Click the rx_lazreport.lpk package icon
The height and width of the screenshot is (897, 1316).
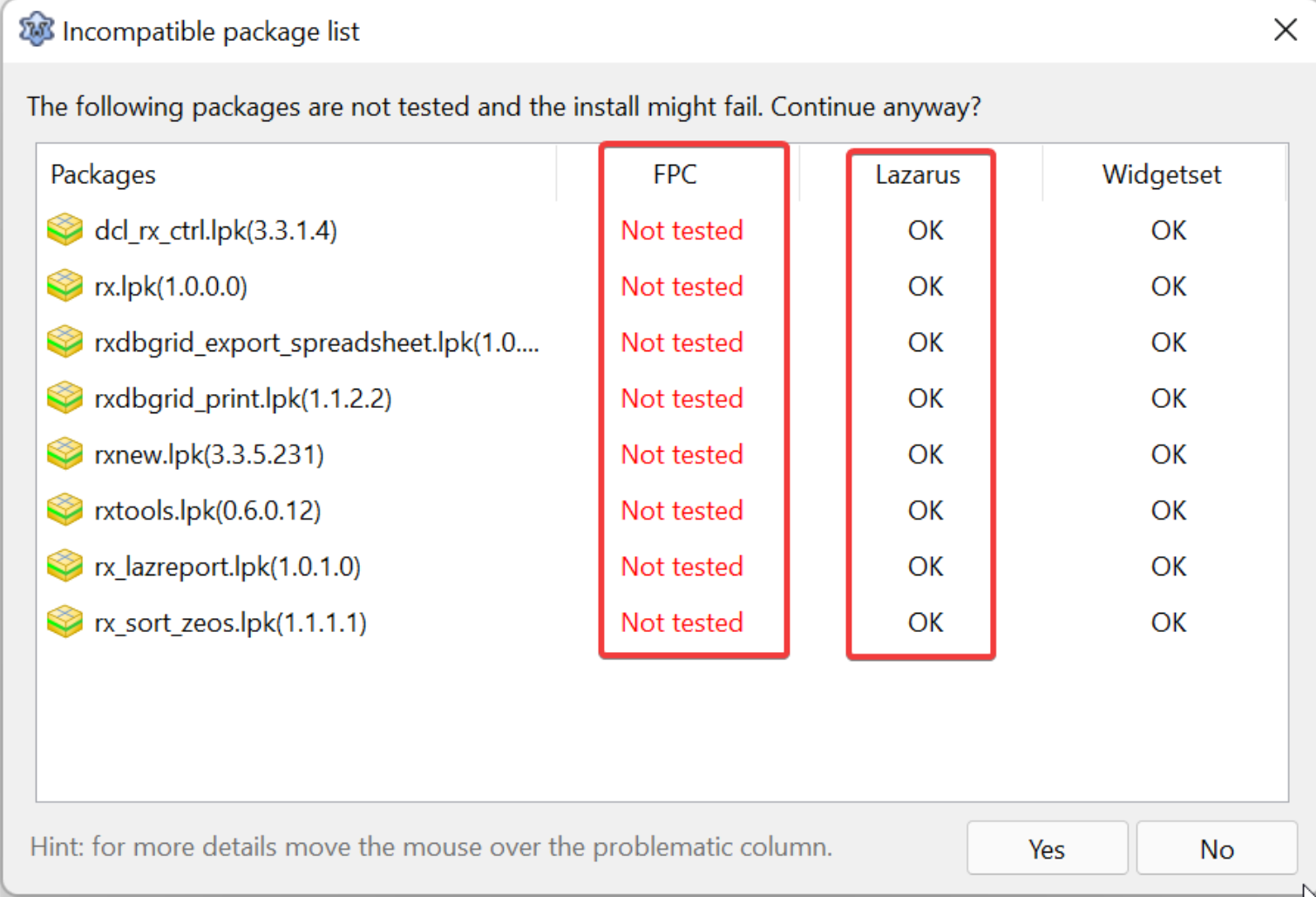[x=64, y=567]
